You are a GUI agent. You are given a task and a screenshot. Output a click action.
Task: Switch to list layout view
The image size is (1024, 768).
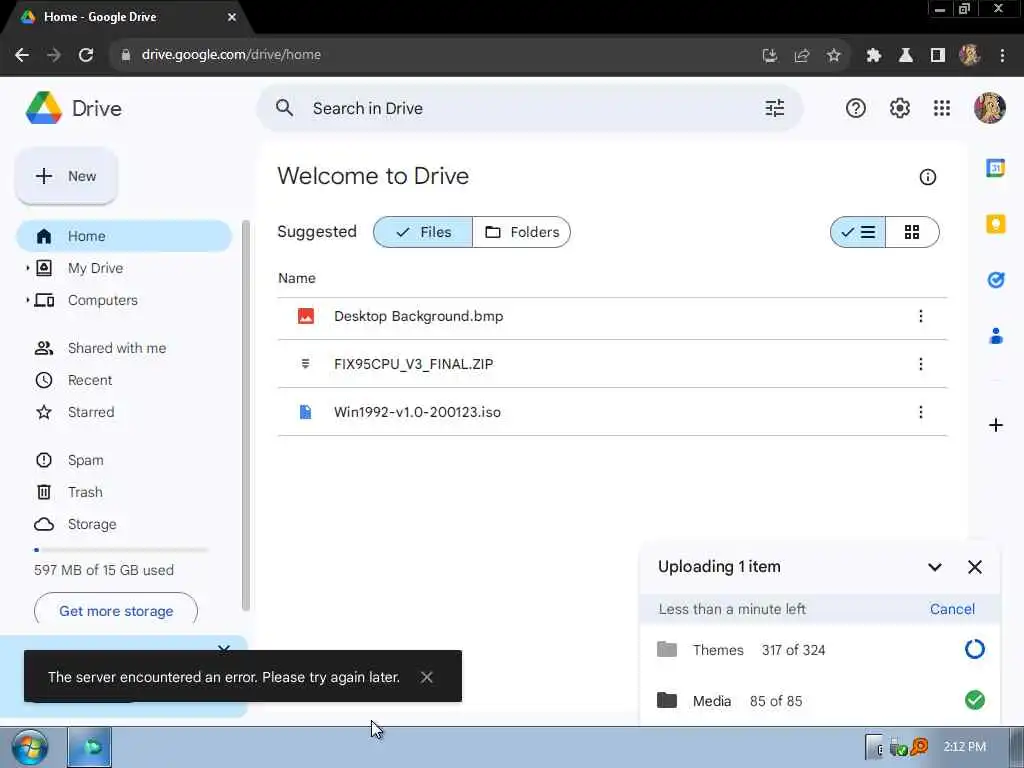click(857, 232)
